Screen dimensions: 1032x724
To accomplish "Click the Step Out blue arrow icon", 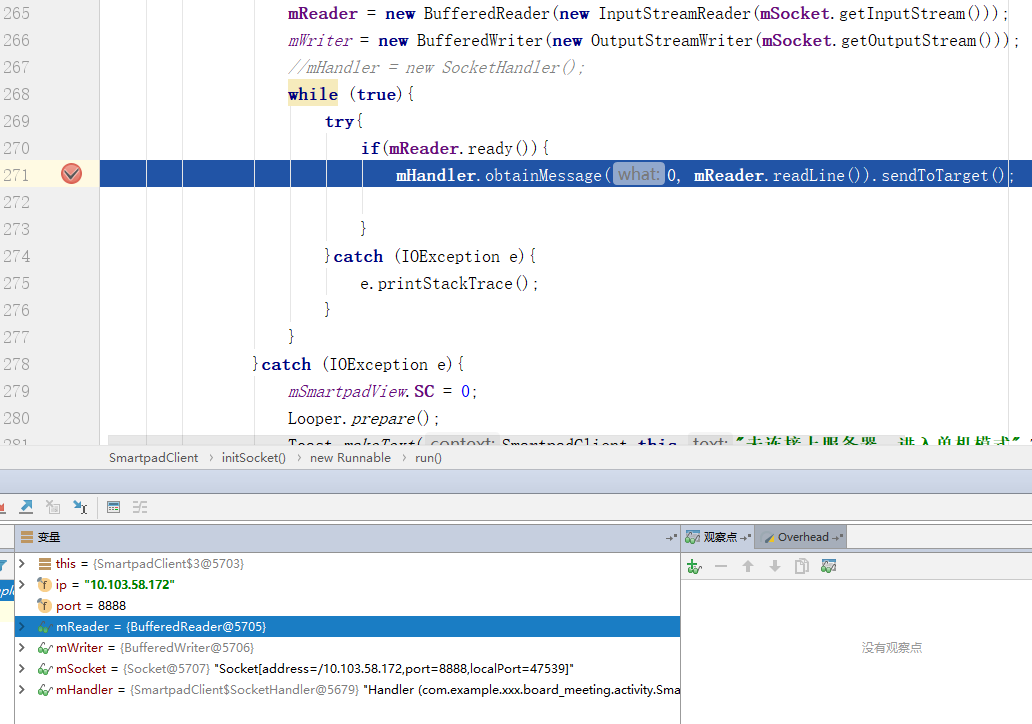I will [x=26, y=507].
